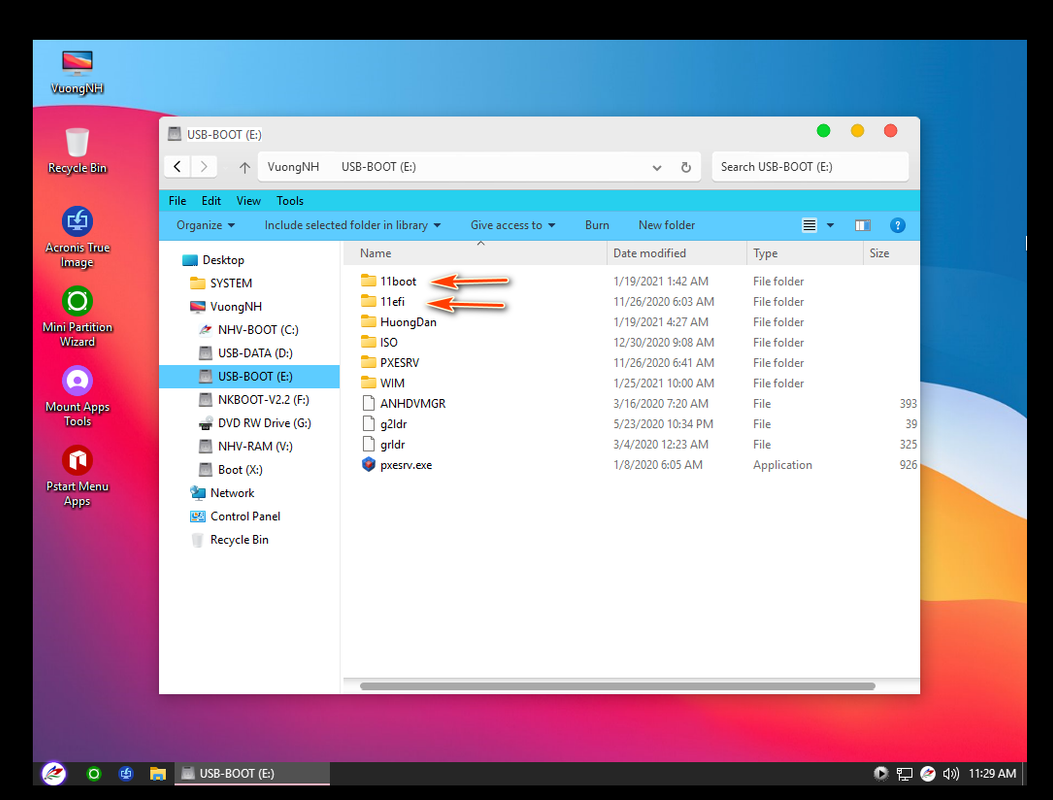Sort by the Type column header
1053x800 pixels.
(x=805, y=253)
